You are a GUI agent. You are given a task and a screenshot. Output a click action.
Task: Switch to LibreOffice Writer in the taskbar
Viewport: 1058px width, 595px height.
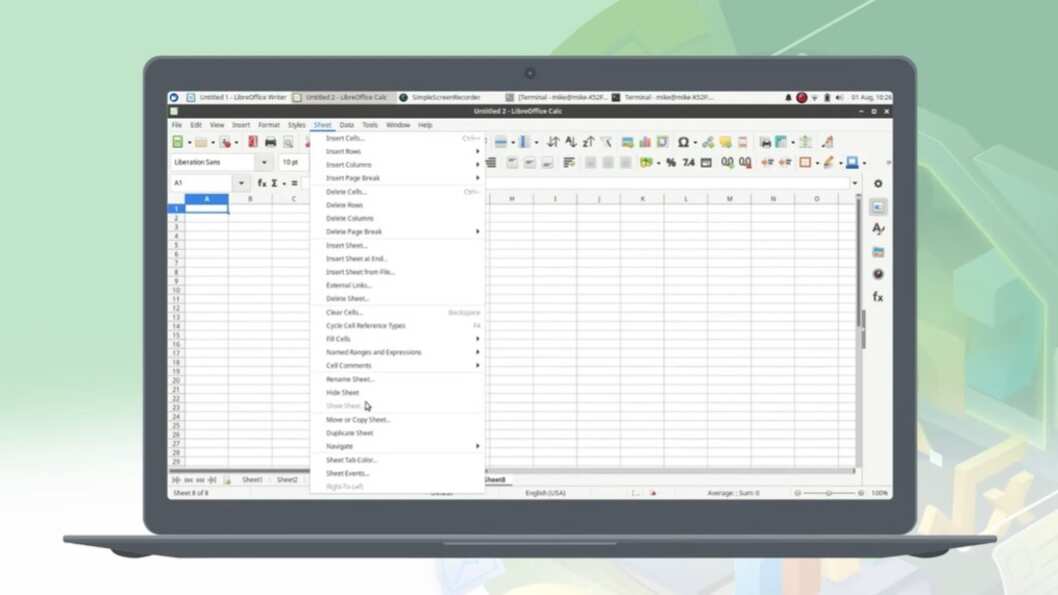coord(238,98)
